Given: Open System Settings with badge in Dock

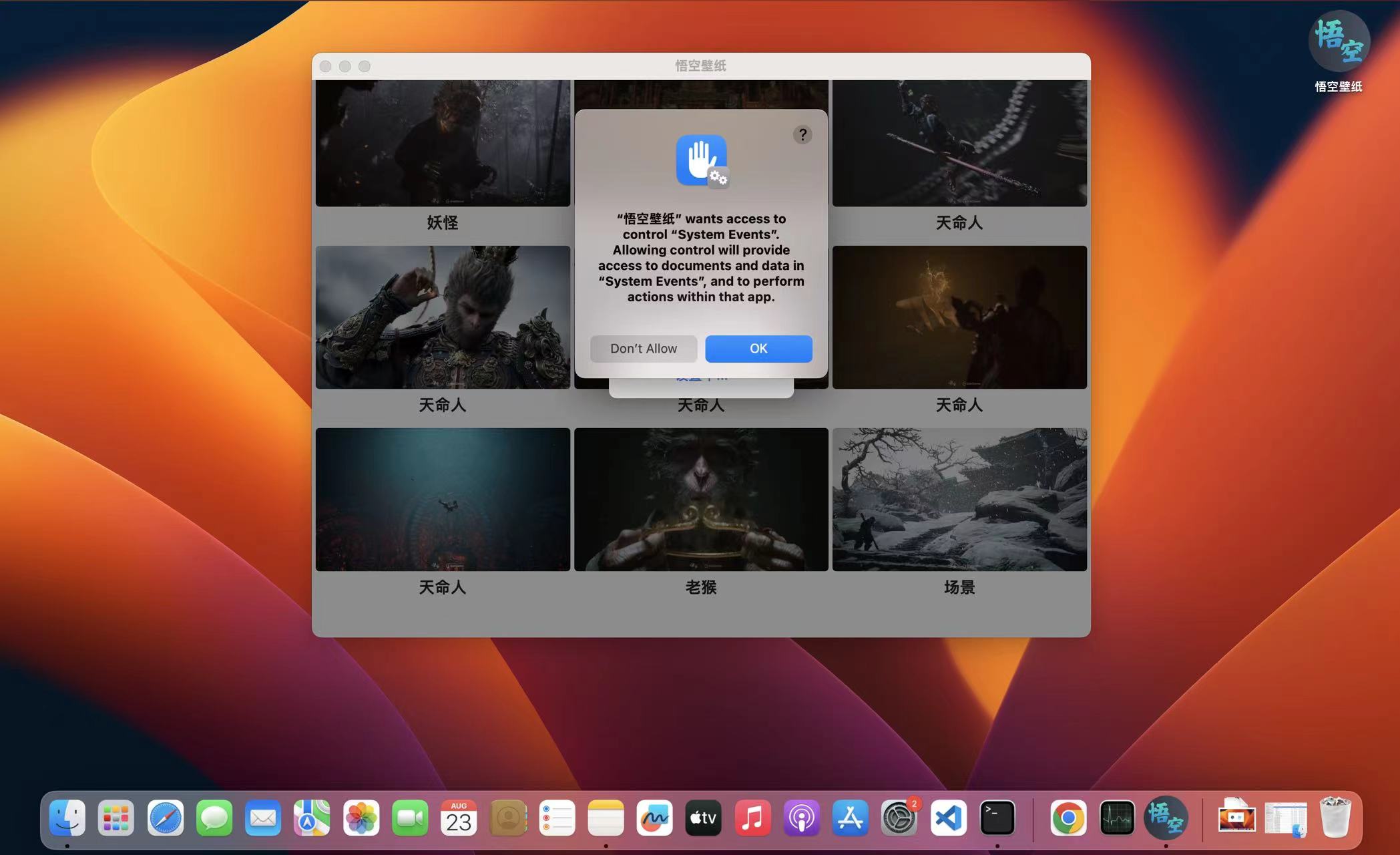Looking at the screenshot, I should click(x=899, y=818).
